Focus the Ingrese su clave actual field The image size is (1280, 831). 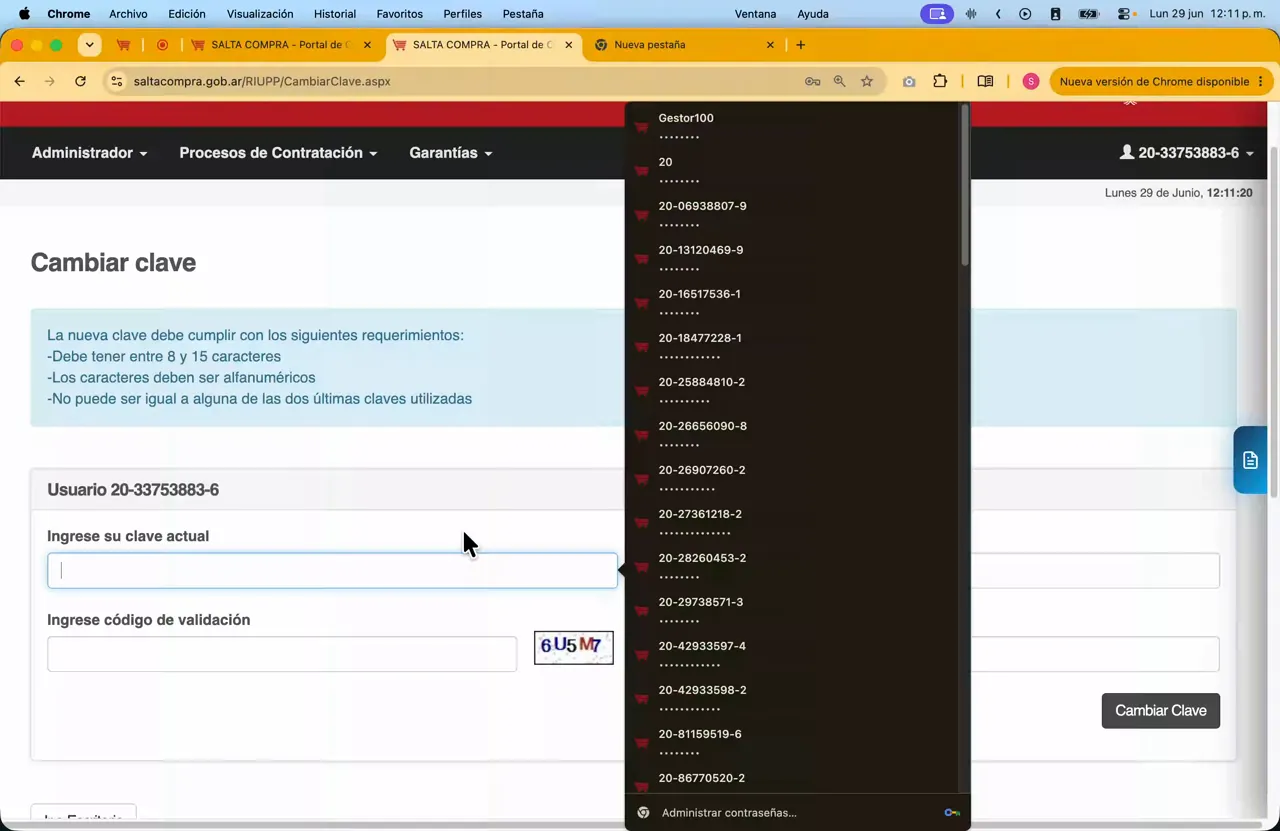[332, 571]
